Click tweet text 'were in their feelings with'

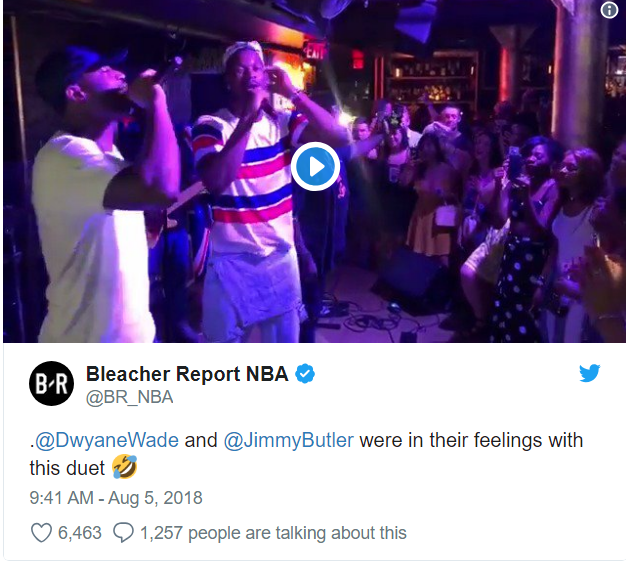point(471,440)
